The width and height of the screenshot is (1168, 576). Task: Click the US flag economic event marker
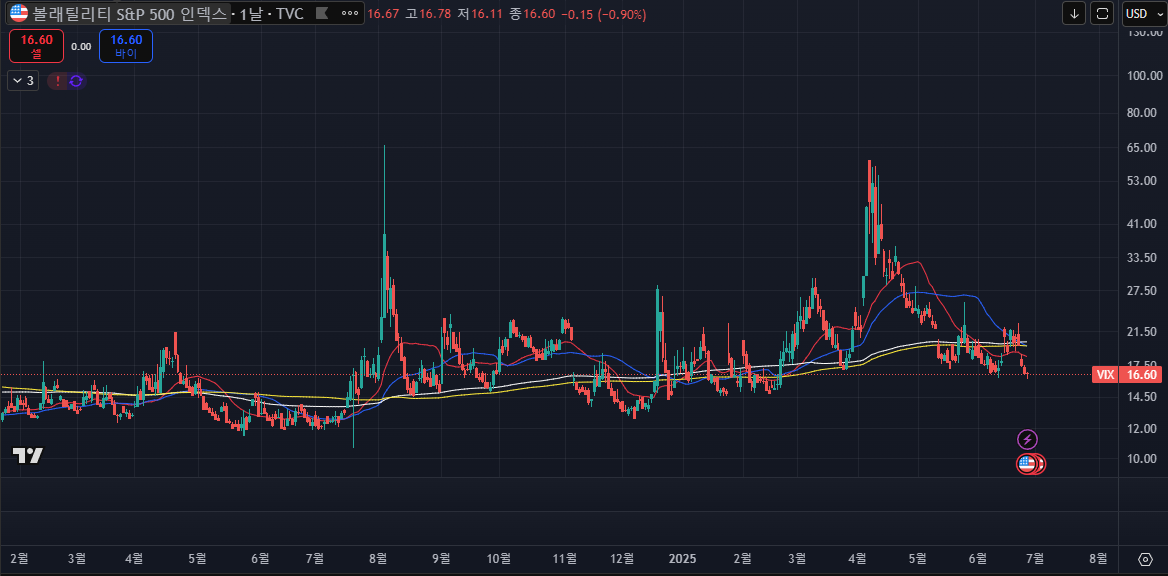click(x=1027, y=464)
